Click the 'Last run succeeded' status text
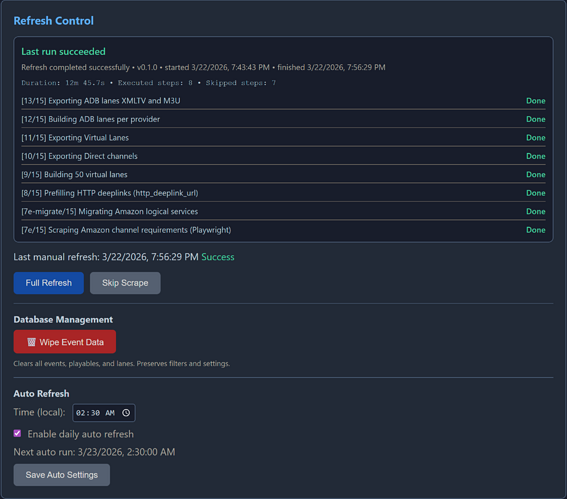Viewport: 567px width, 499px height. coord(63,51)
